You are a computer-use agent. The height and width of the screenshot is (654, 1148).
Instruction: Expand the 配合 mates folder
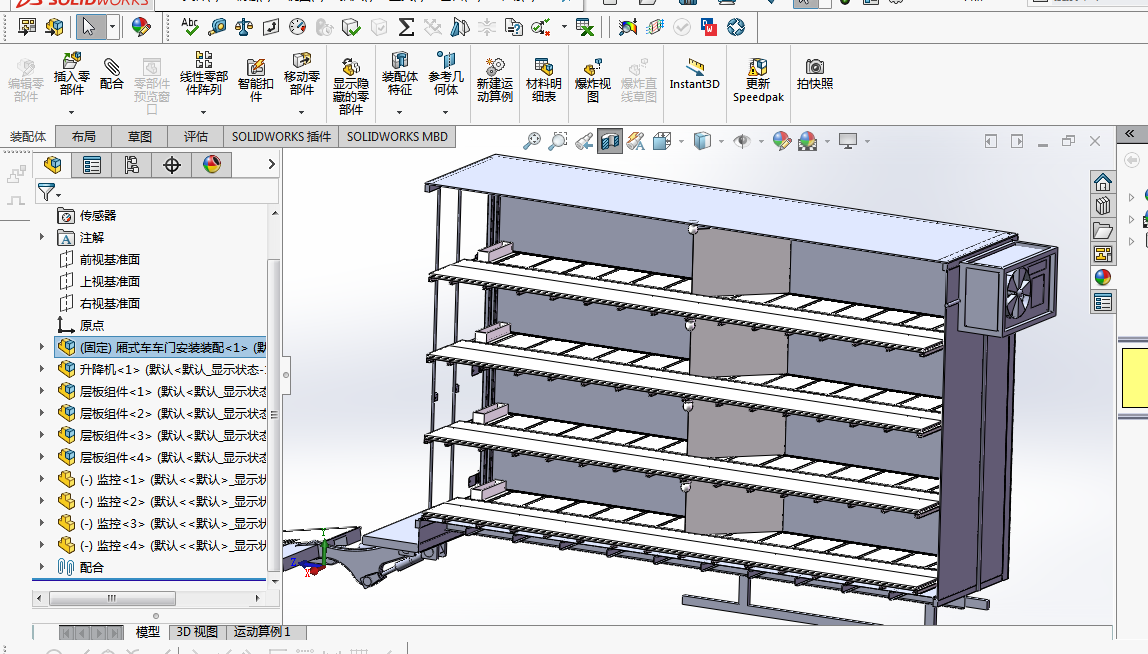(42, 567)
